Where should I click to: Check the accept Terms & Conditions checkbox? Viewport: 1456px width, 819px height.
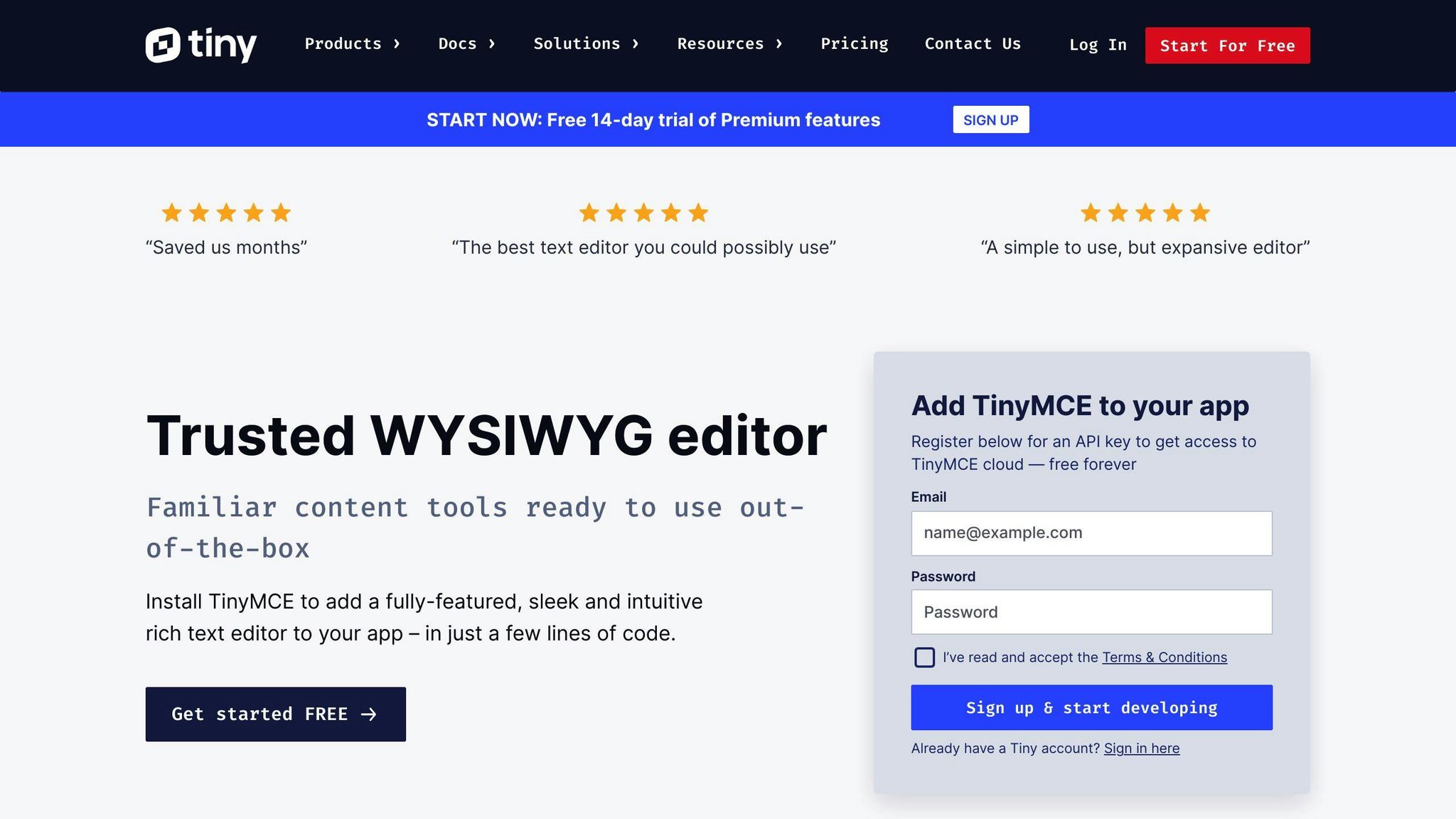(x=924, y=658)
